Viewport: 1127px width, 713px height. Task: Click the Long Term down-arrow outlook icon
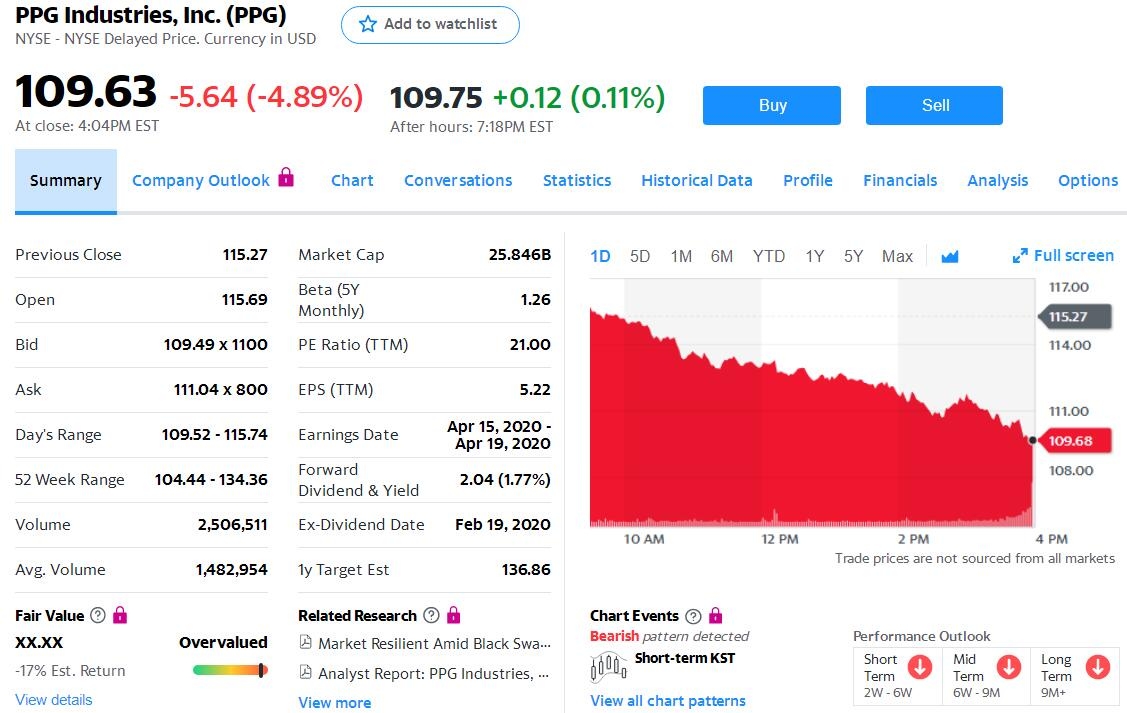tap(1097, 666)
